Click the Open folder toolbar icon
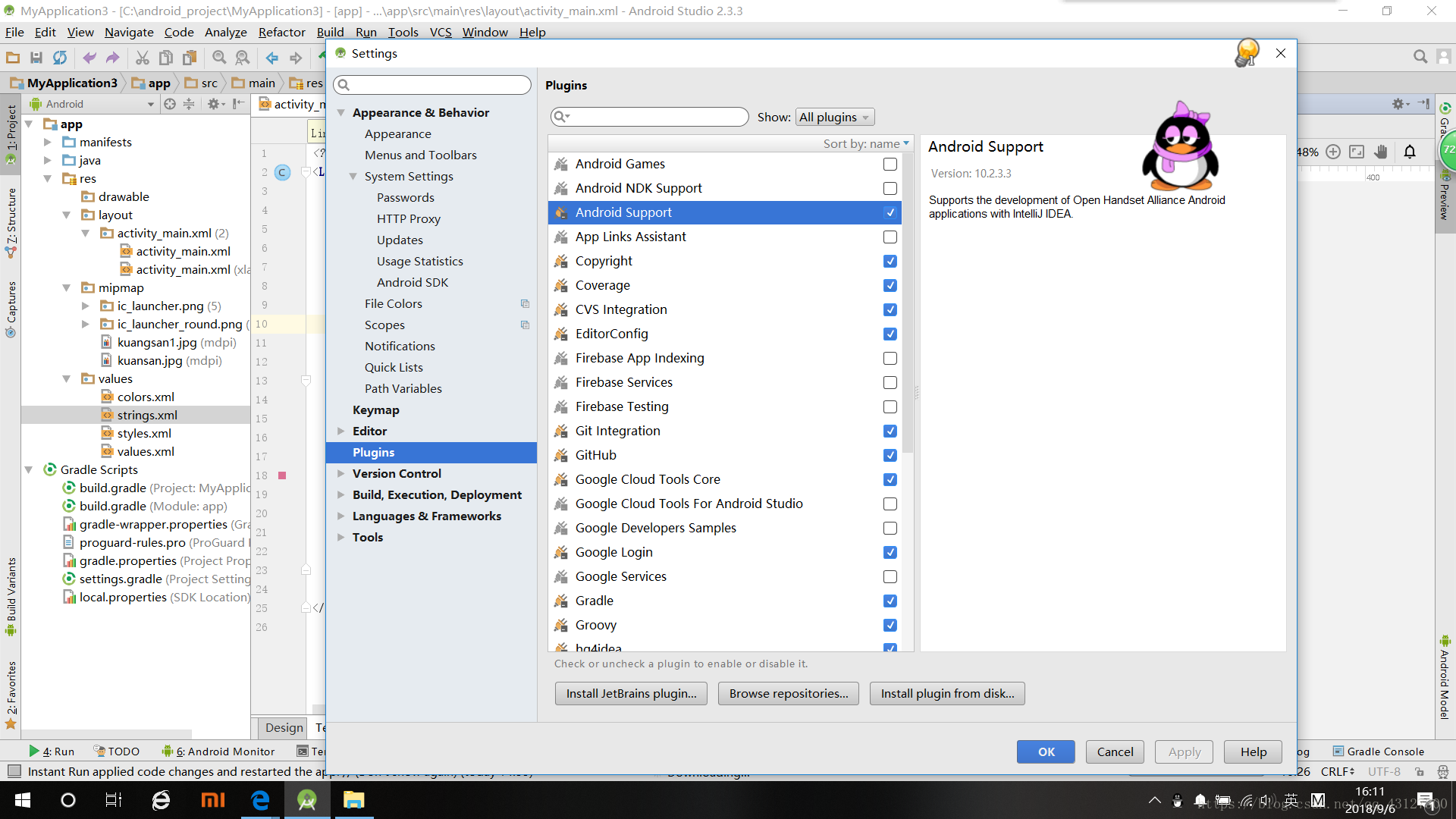Image resolution: width=1456 pixels, height=819 pixels. pos(13,58)
